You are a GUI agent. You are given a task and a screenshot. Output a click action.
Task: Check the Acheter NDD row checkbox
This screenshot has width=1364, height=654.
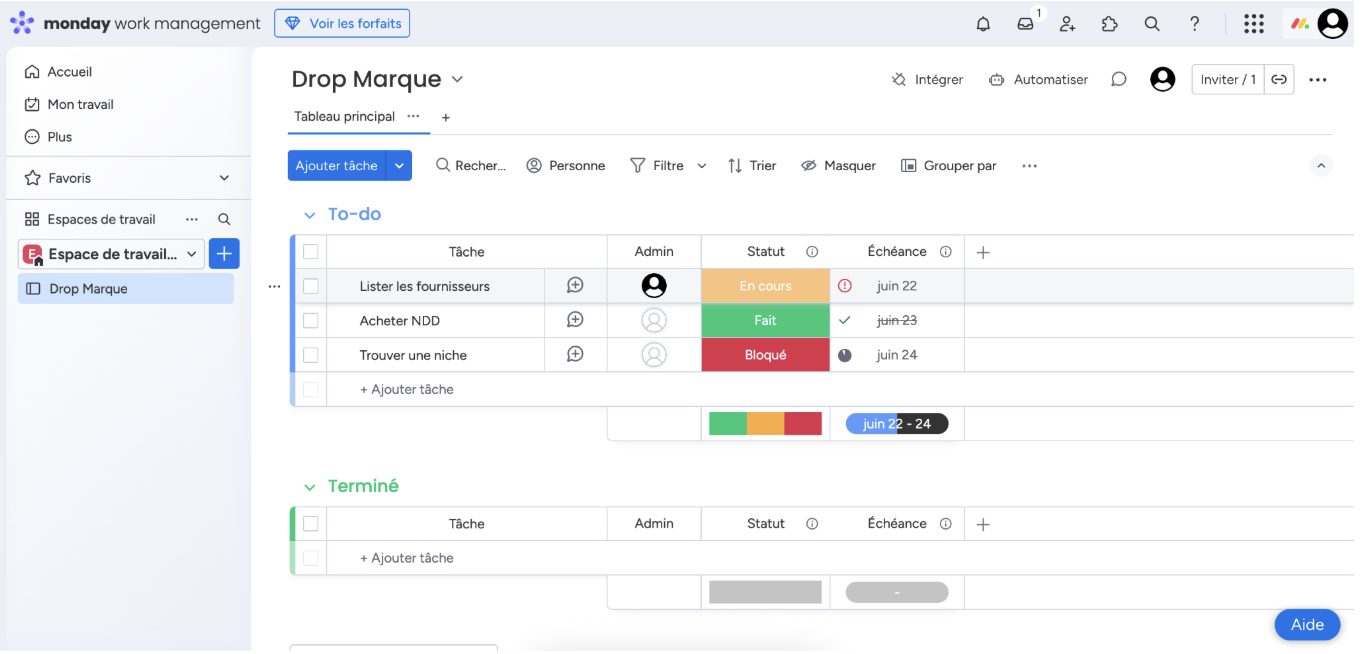pos(311,321)
